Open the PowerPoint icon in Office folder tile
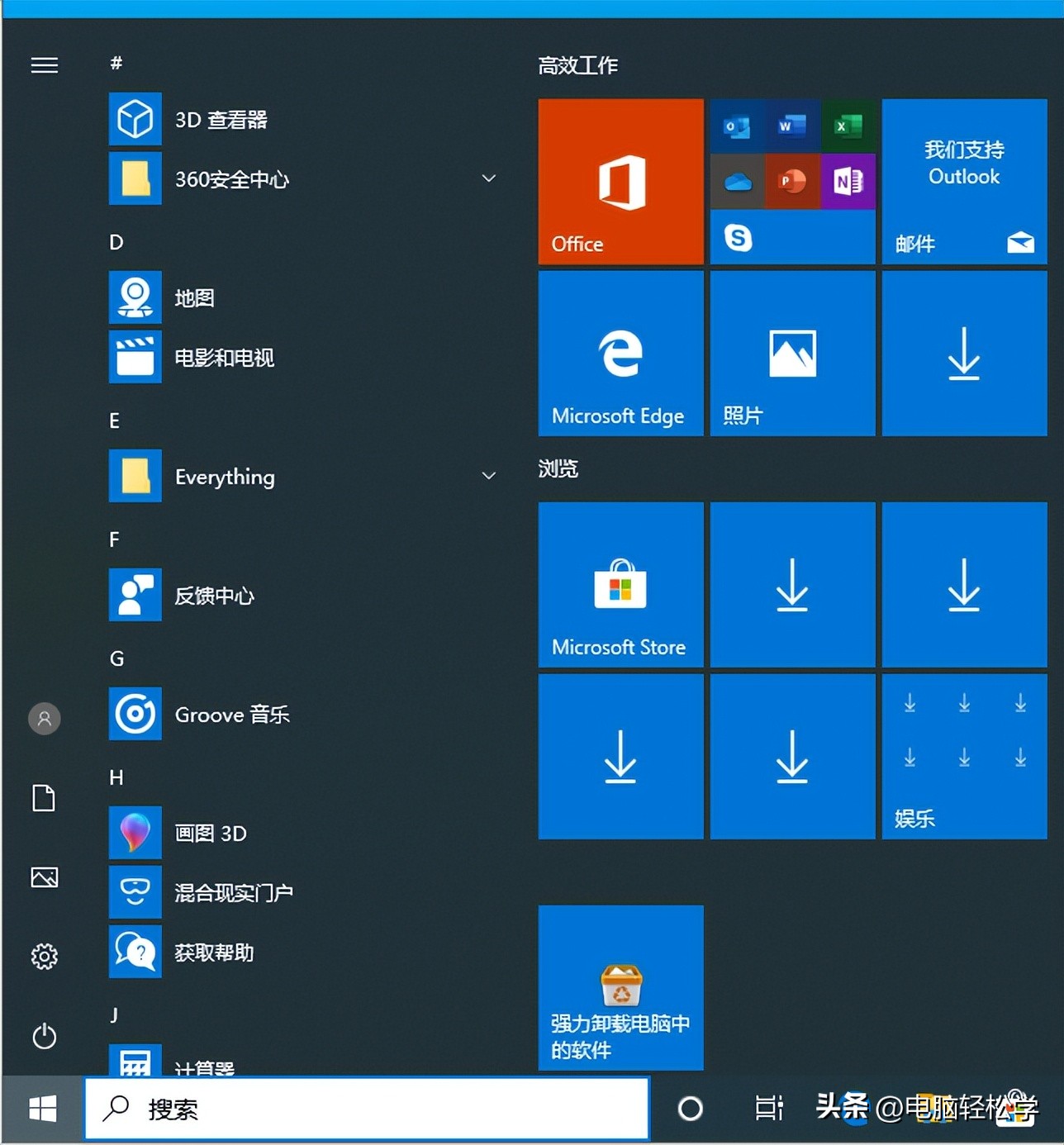 tap(792, 181)
